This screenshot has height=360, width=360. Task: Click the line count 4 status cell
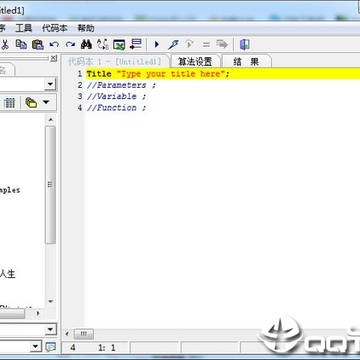(x=73, y=348)
